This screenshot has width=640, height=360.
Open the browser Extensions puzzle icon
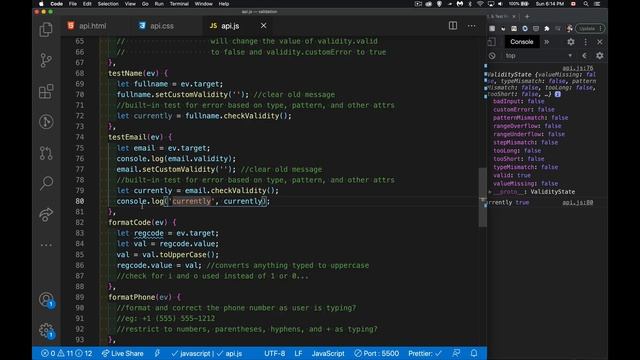click(x=547, y=29)
